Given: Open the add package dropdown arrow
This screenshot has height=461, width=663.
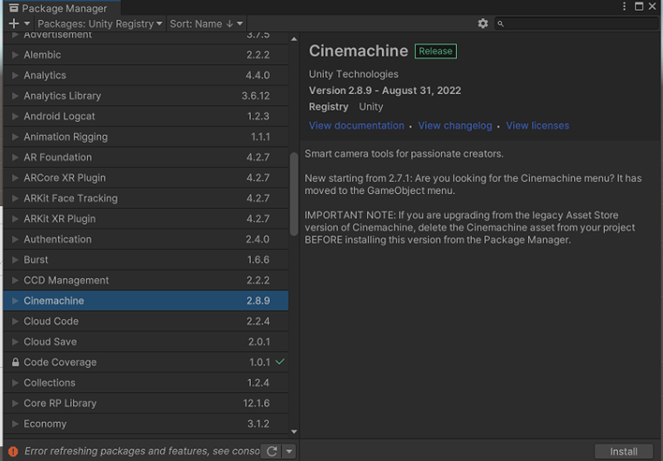Looking at the screenshot, I should [x=27, y=24].
